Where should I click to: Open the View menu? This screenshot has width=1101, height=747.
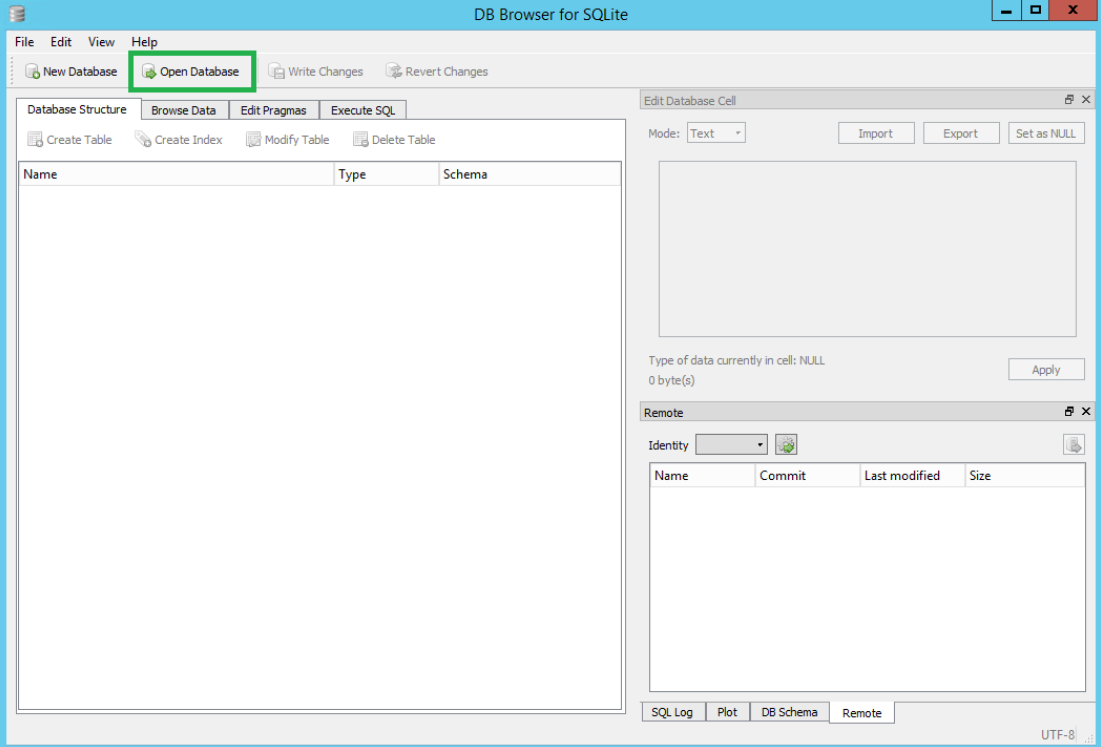[101, 42]
